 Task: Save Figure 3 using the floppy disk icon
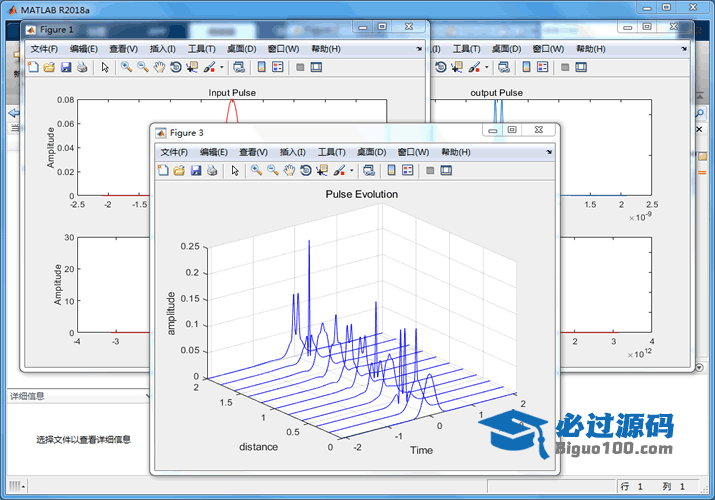(x=196, y=170)
